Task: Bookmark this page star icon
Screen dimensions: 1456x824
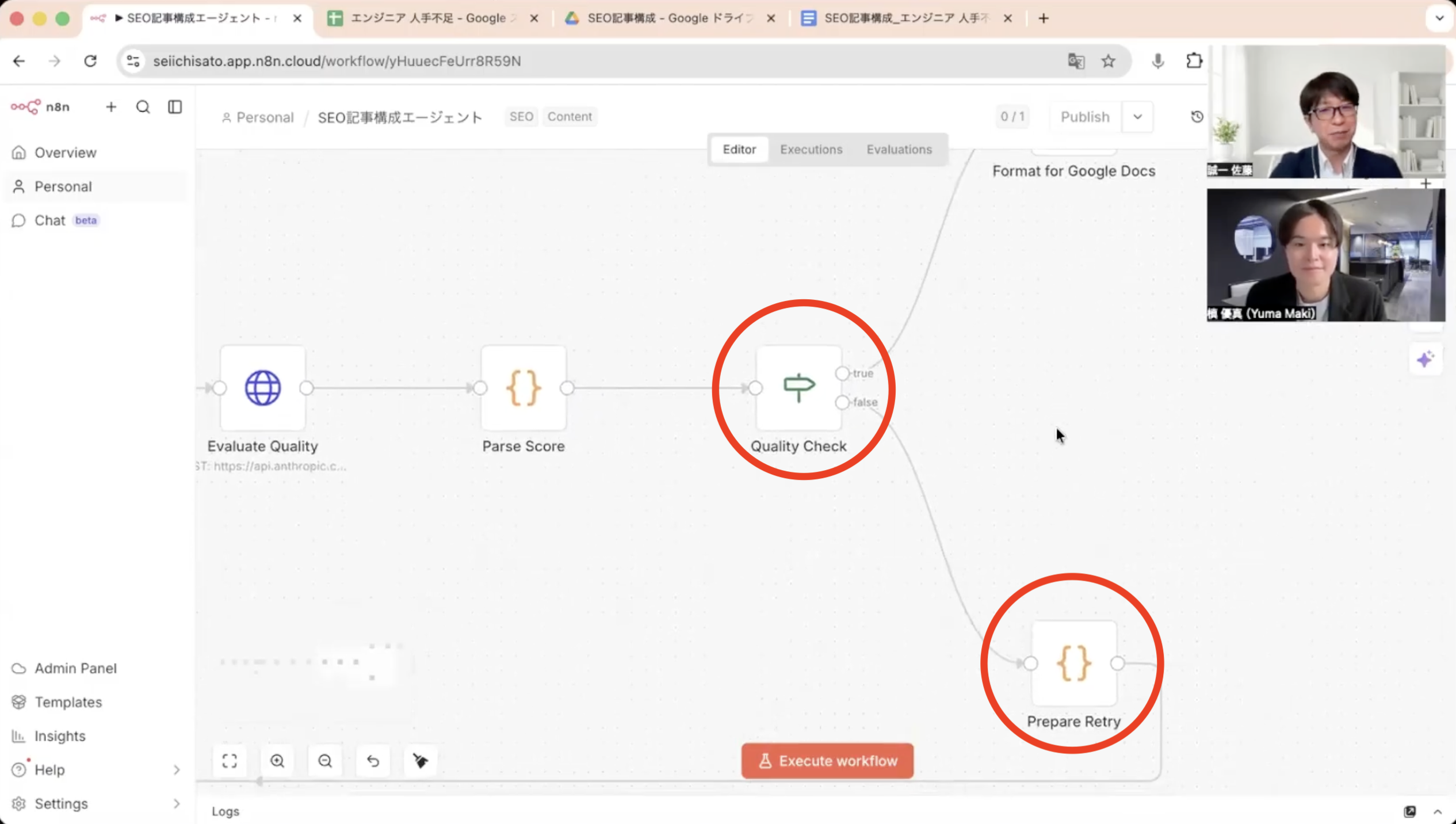Action: (1109, 61)
